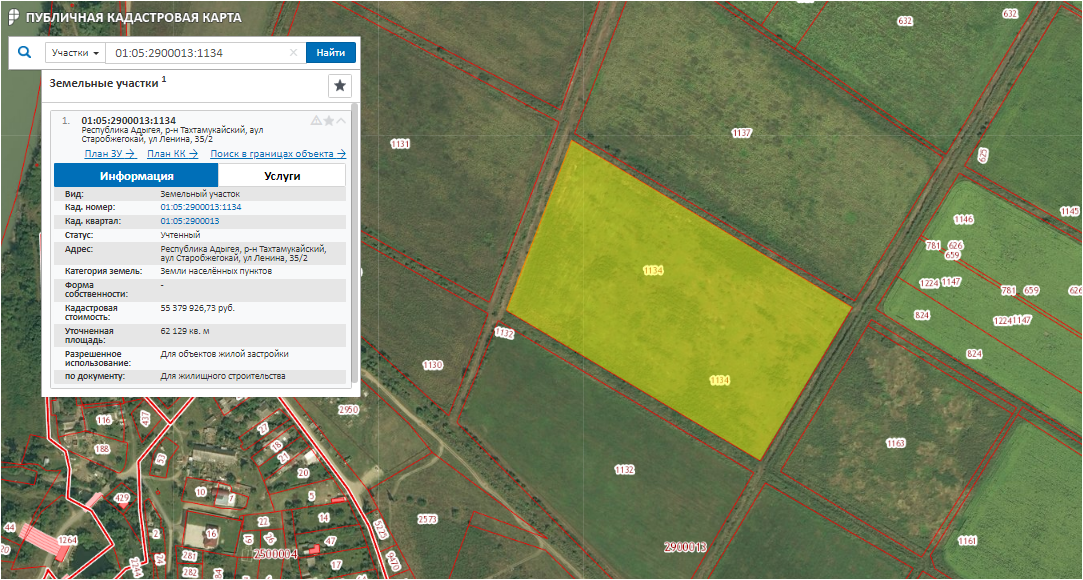Image resolution: width=1083 pixels, height=580 pixels.
Task: Open the cadastral quarter 01:05:2900013 link
Action: (x=190, y=221)
